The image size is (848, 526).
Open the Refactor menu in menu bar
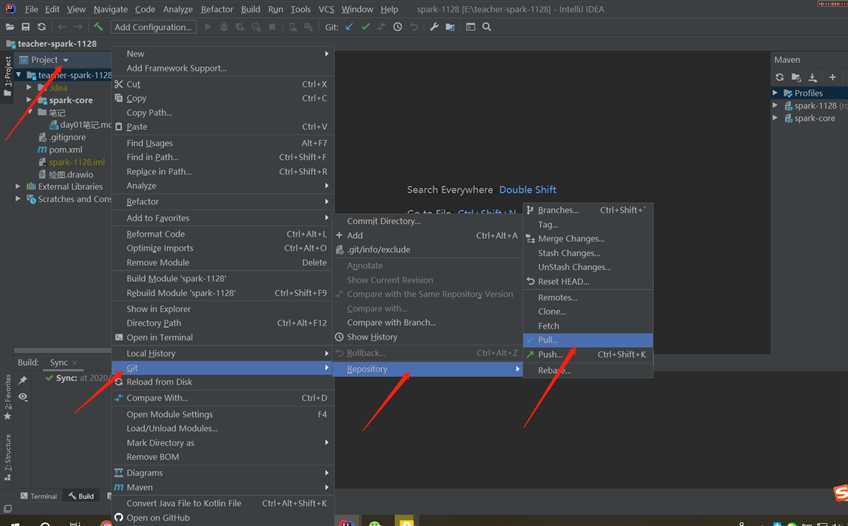[217, 9]
